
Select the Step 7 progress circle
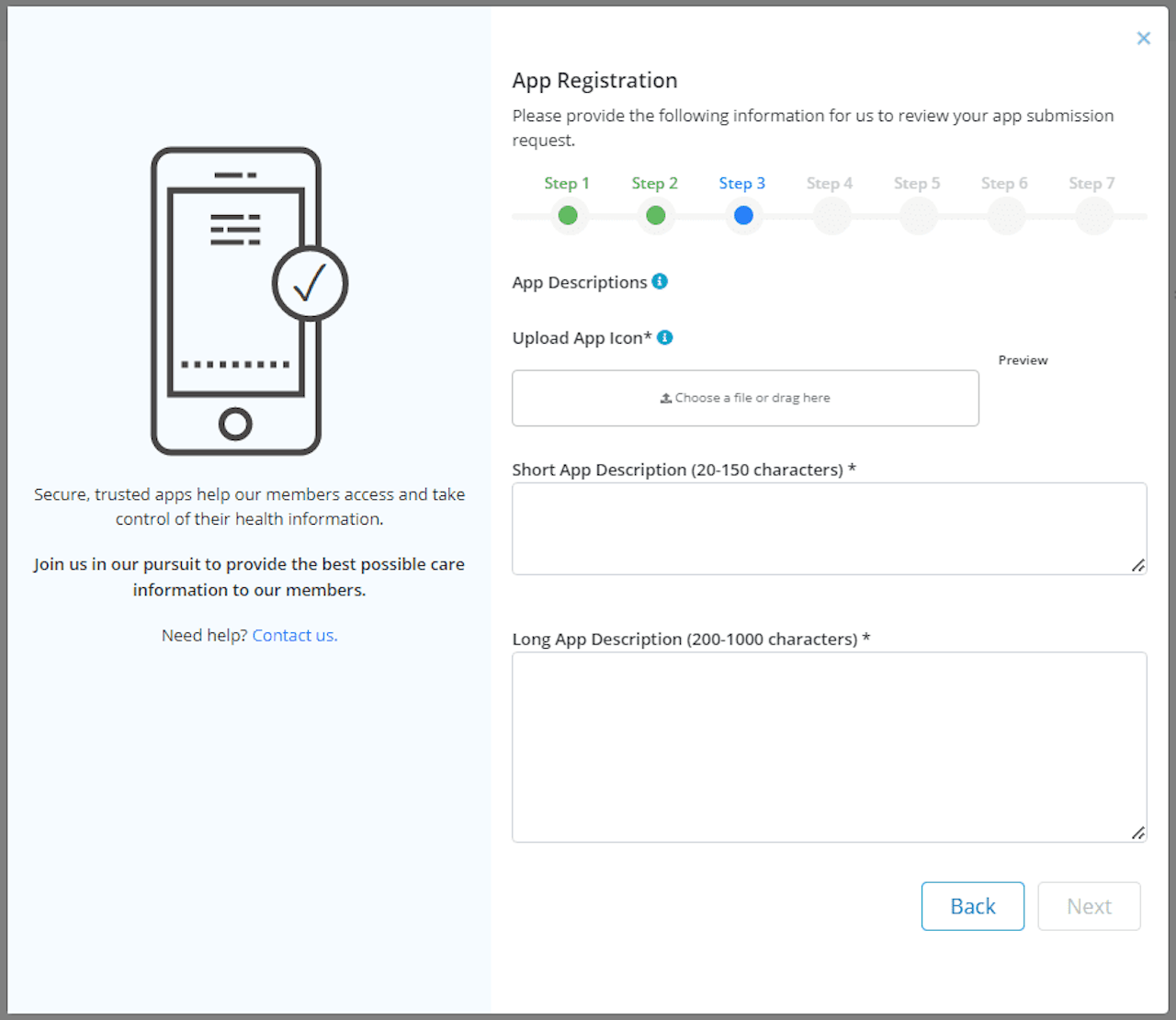pos(1093,215)
